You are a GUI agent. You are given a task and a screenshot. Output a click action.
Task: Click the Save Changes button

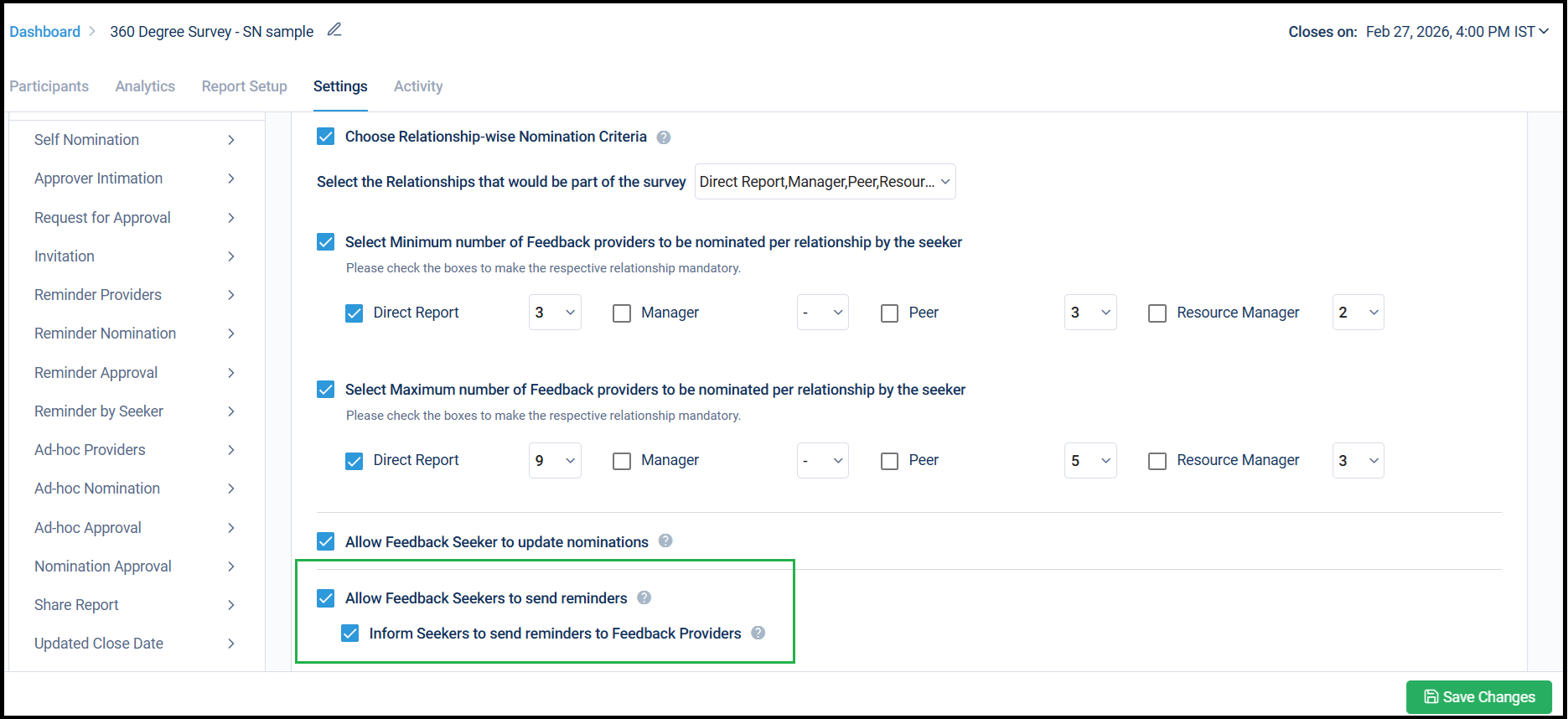[1478, 697]
